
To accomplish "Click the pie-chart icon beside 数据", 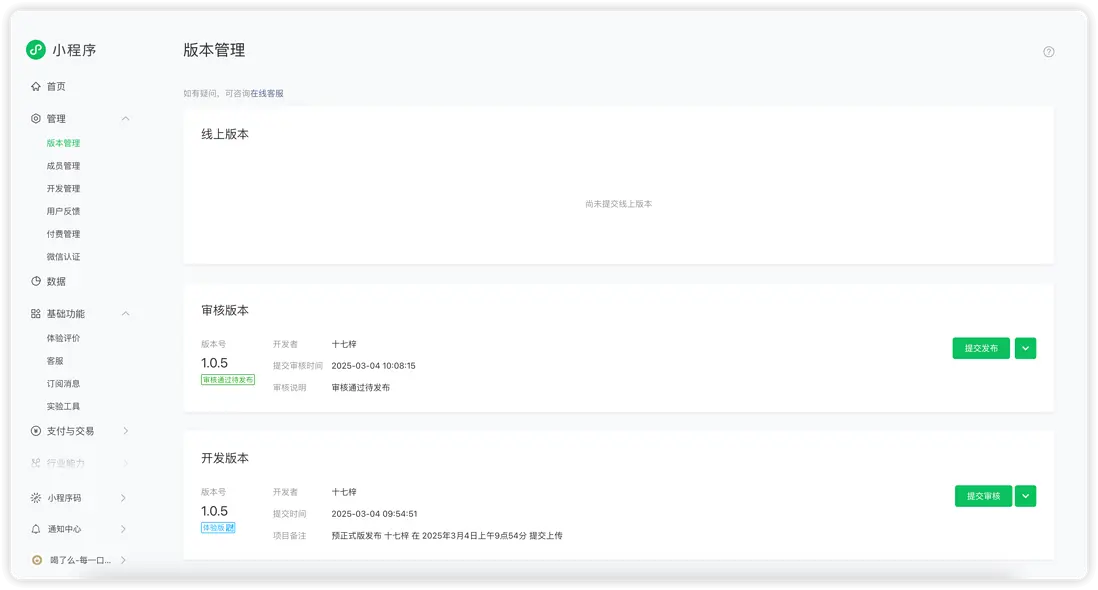I will (x=36, y=281).
